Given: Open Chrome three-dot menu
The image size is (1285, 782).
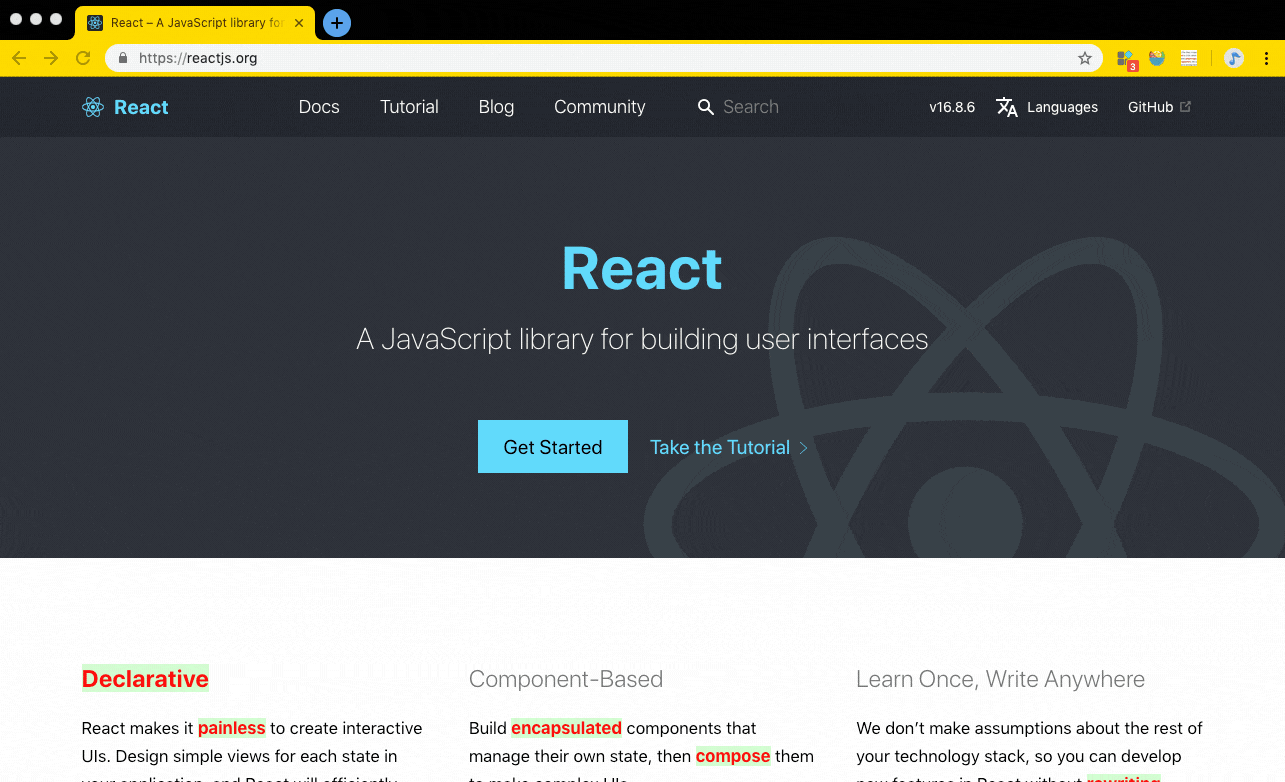Looking at the screenshot, I should pos(1266,58).
